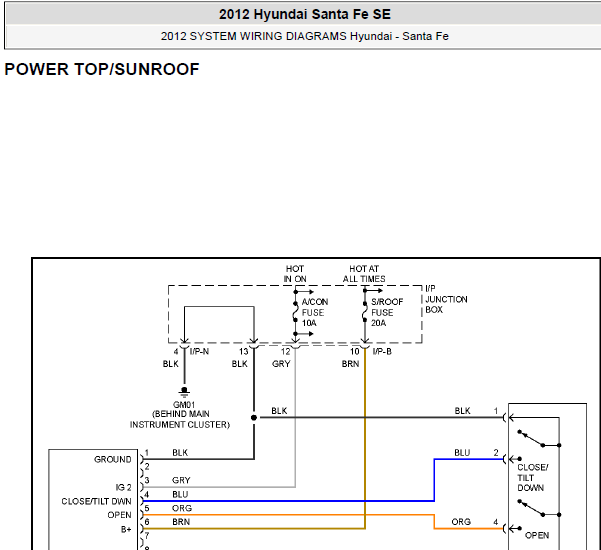
Task: Click the 'I/P-B' connector label
Action: pyautogui.click(x=382, y=351)
